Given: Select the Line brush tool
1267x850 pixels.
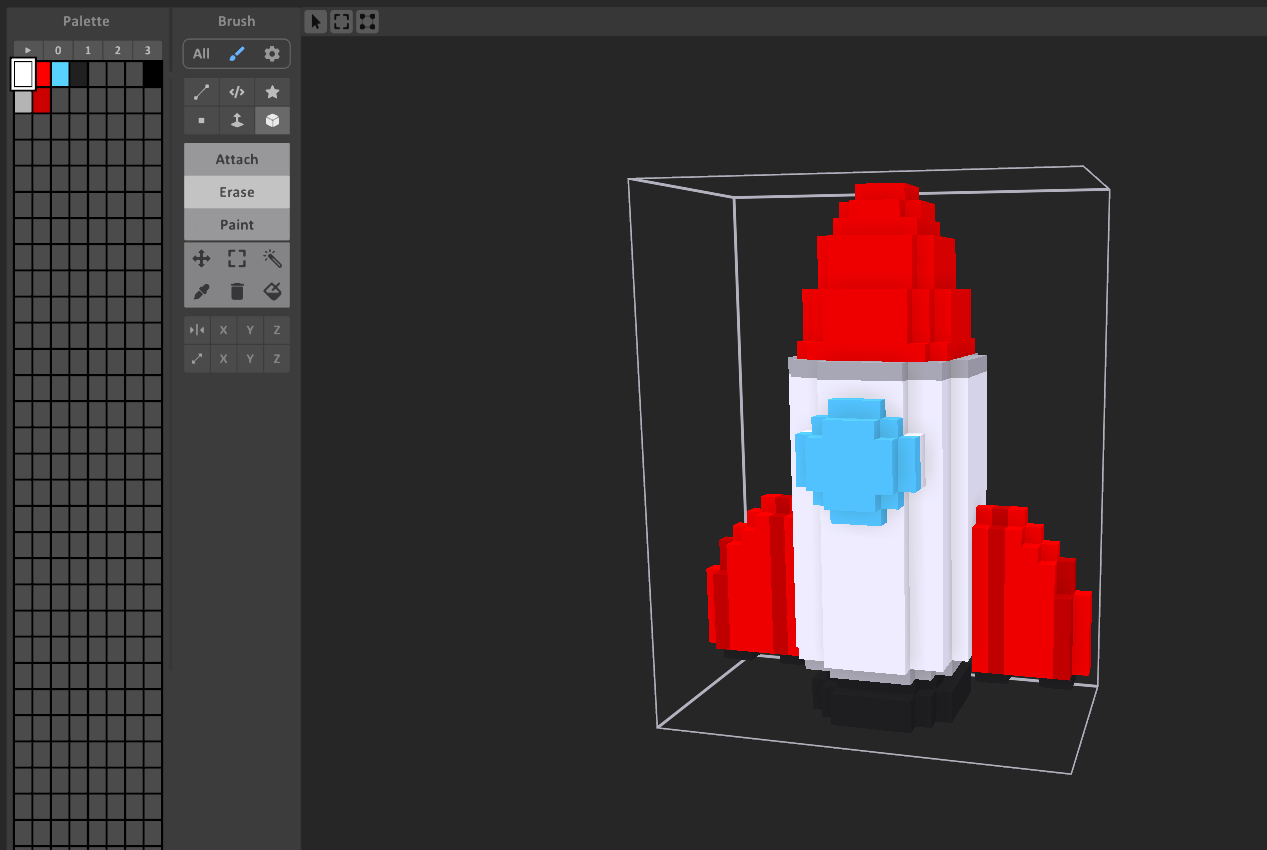Looking at the screenshot, I should coord(201,91).
